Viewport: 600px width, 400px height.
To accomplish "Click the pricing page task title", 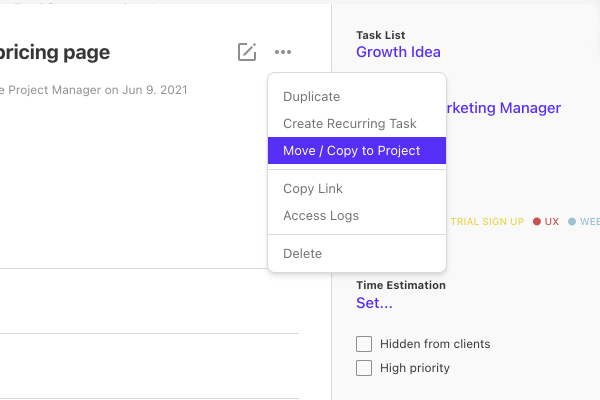I will [x=55, y=52].
